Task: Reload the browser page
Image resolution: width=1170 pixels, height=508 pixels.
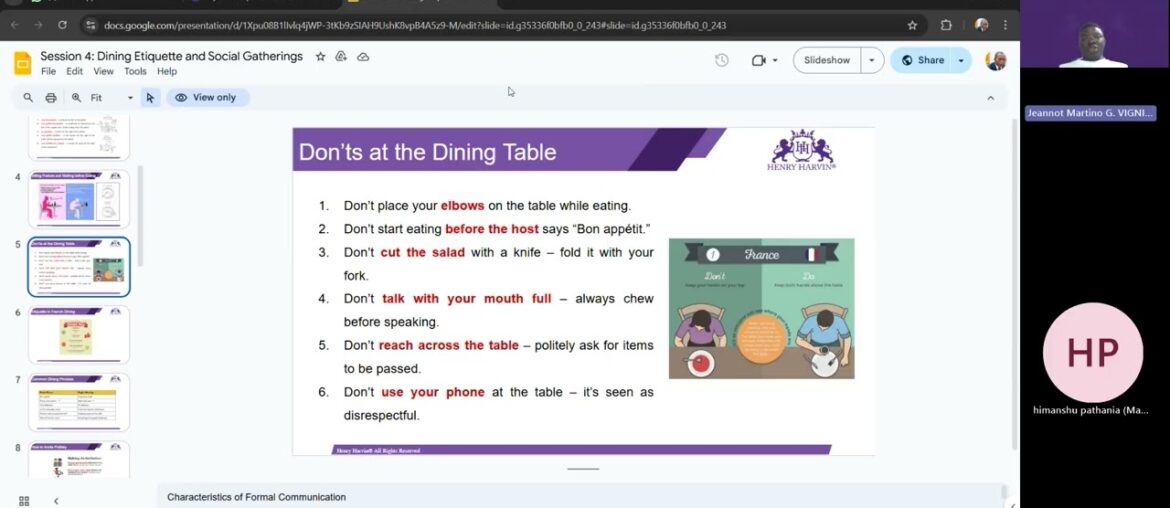Action: tap(62, 25)
